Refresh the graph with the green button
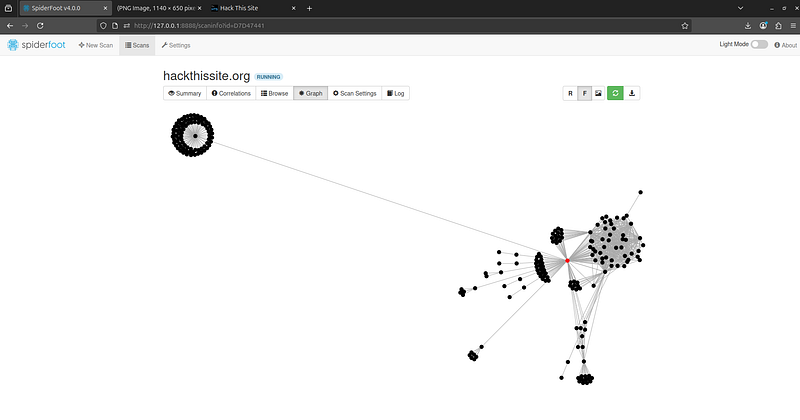The width and height of the screenshot is (800, 420). click(615, 93)
